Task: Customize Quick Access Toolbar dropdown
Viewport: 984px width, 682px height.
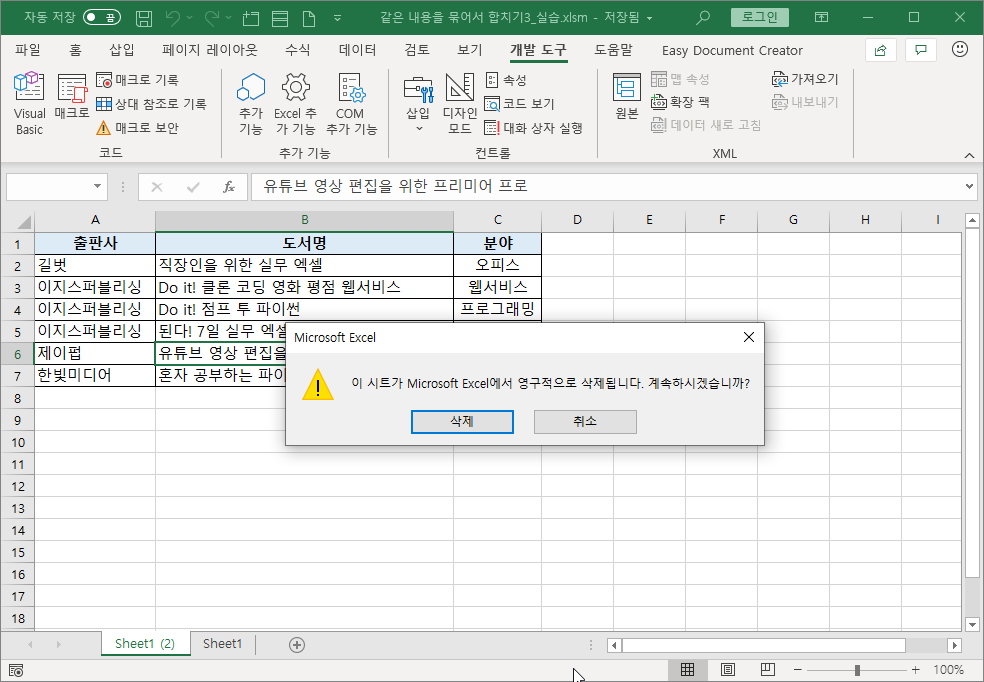Action: 338,18
